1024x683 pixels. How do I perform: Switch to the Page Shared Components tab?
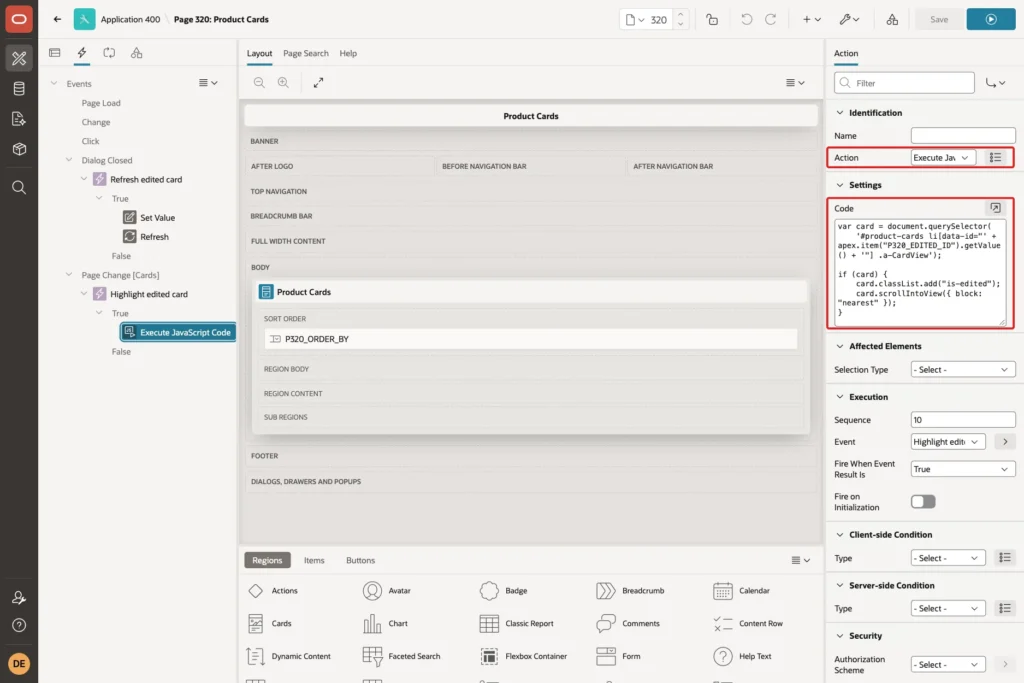click(x=136, y=53)
